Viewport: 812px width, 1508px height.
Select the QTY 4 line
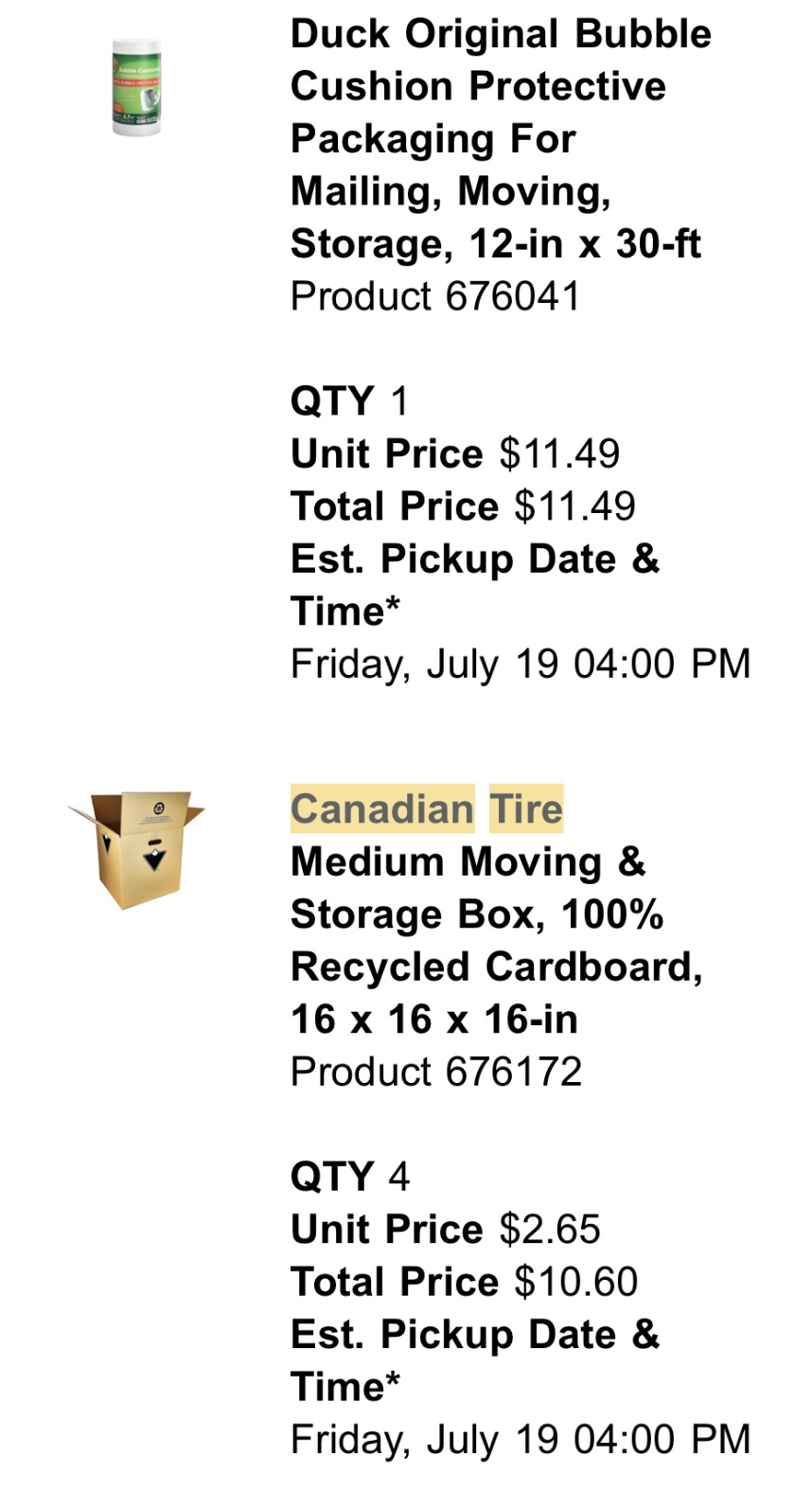point(350,1177)
